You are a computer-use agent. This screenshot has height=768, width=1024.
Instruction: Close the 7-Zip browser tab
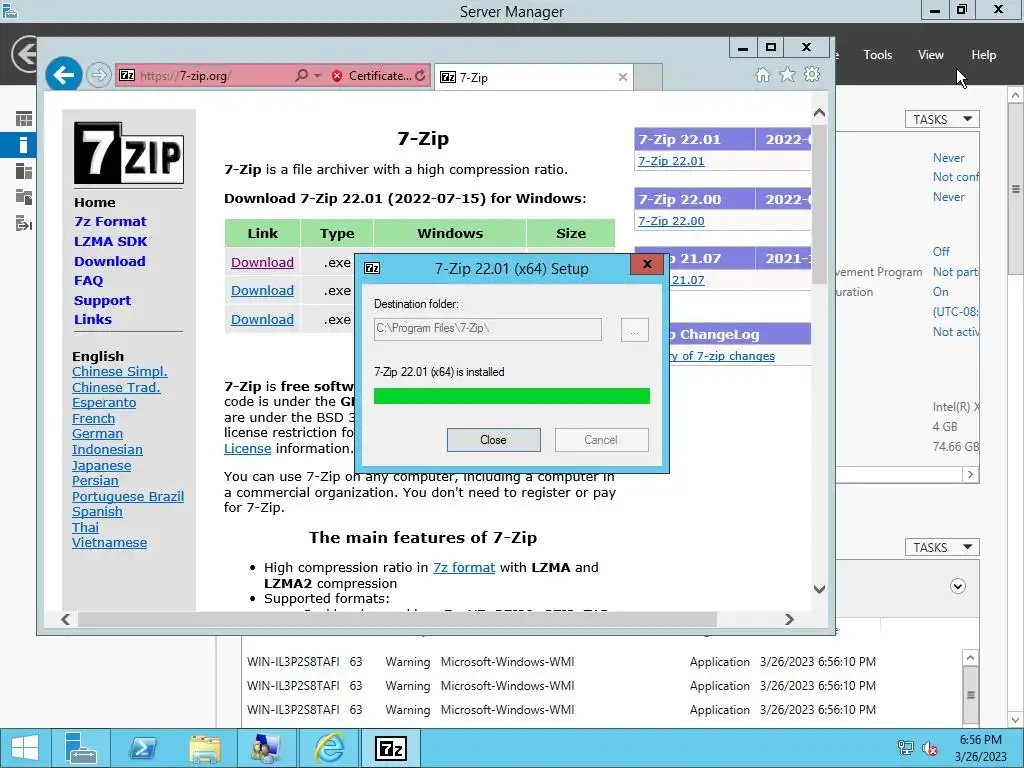[x=623, y=77]
